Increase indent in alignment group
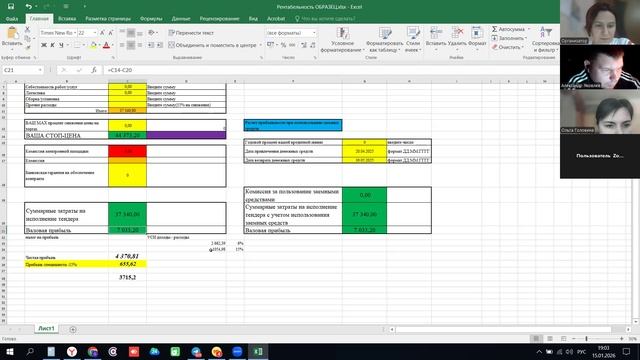The width and height of the screenshot is (640, 360). point(160,45)
